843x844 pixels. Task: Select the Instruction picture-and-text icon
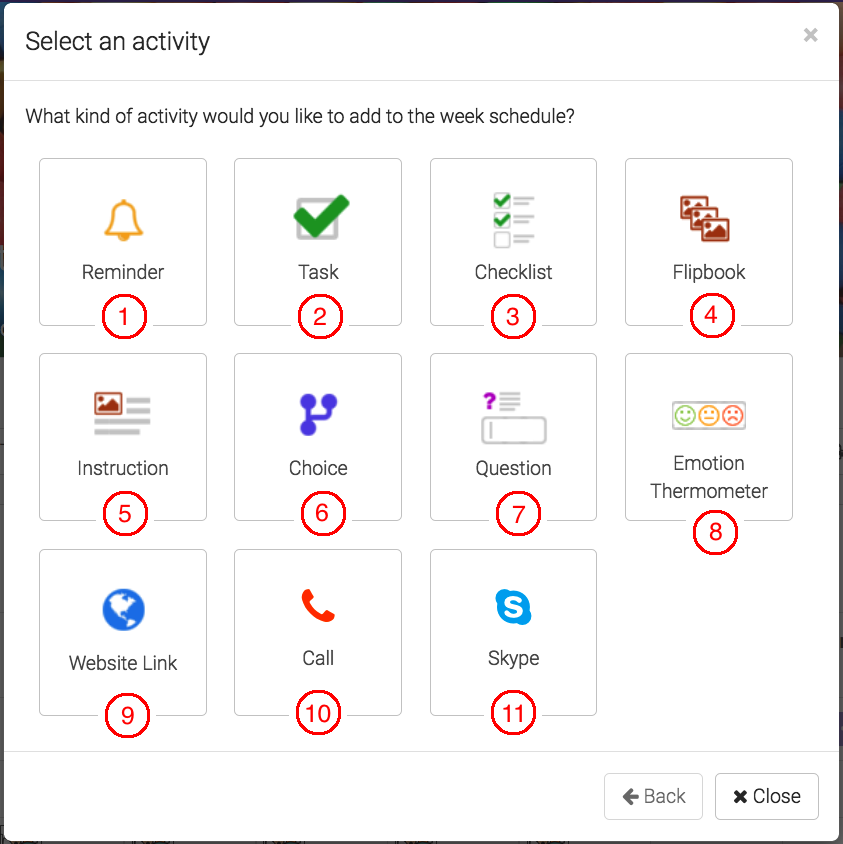pyautogui.click(x=122, y=412)
